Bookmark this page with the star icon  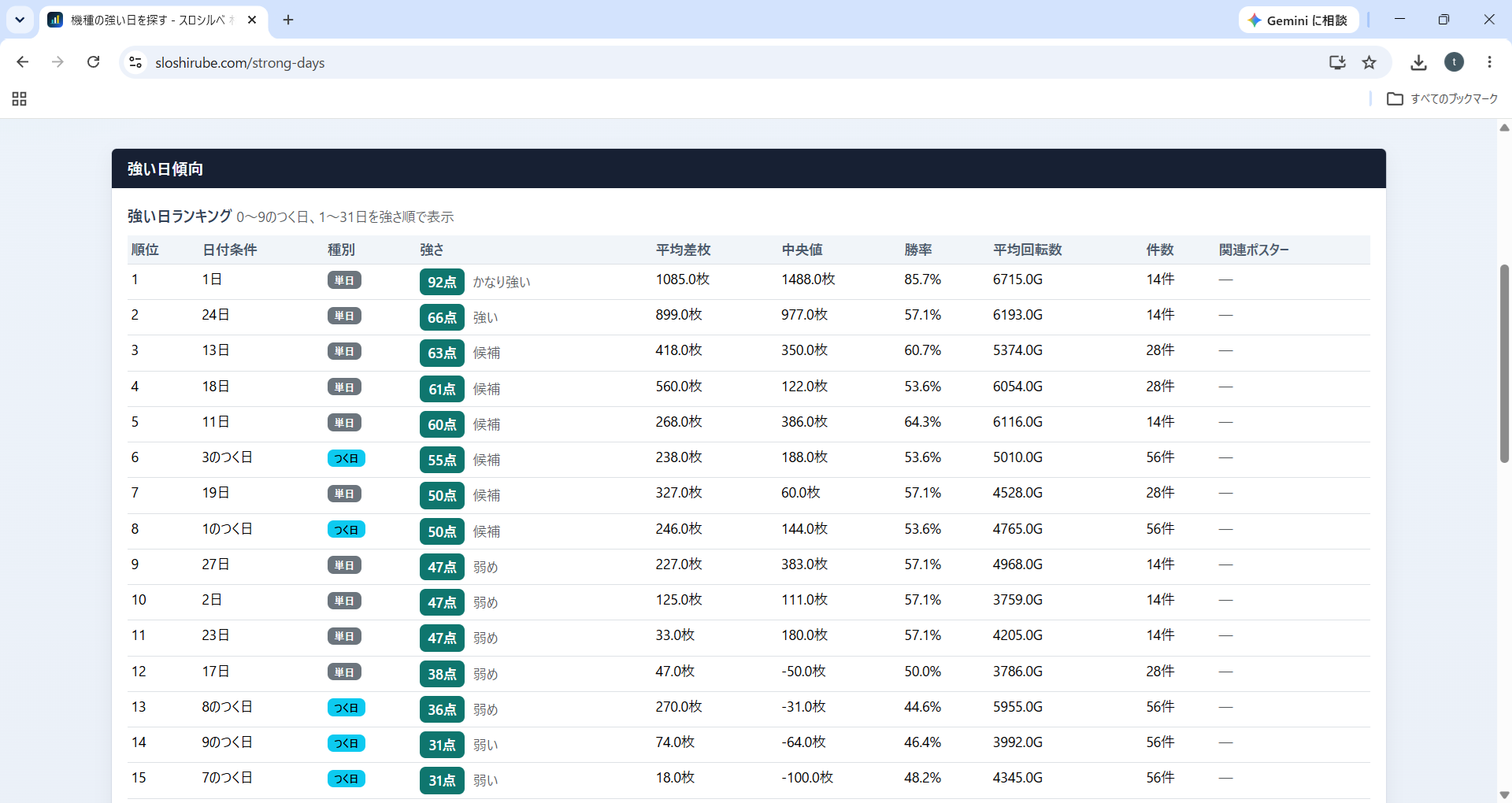point(1369,62)
